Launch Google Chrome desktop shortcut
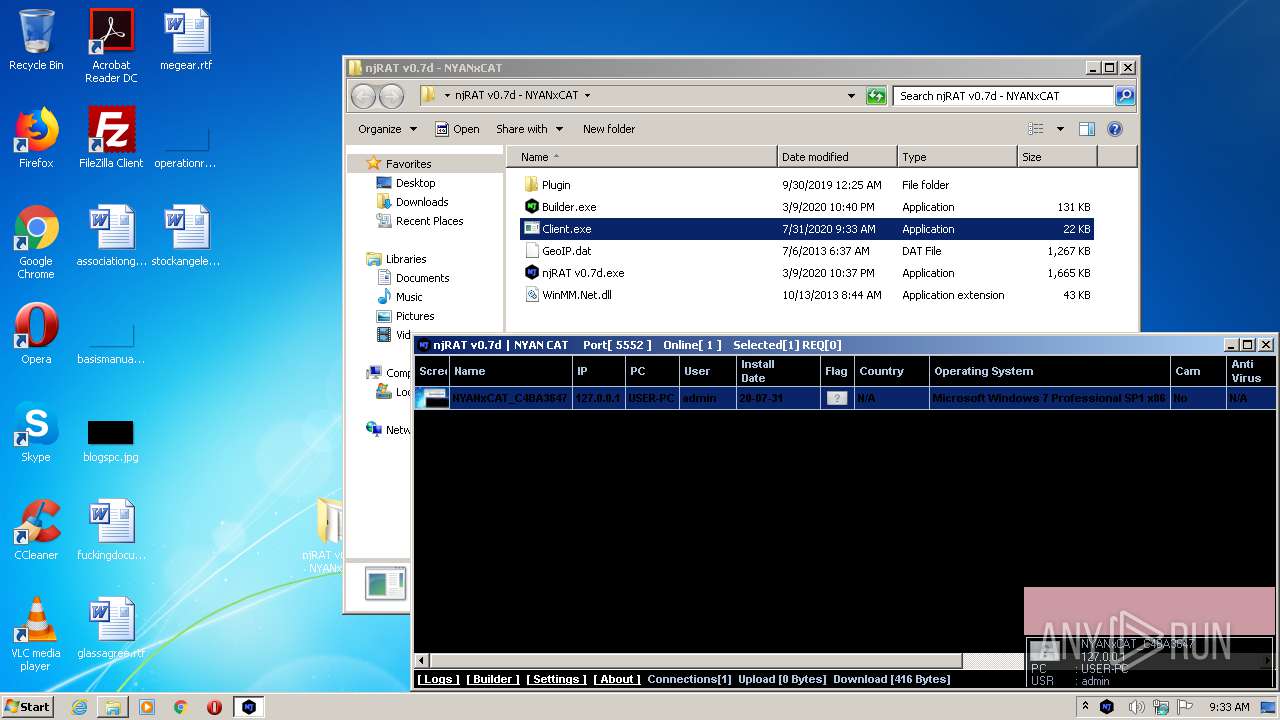Screen dimensions: 1280x720 click(x=36, y=242)
